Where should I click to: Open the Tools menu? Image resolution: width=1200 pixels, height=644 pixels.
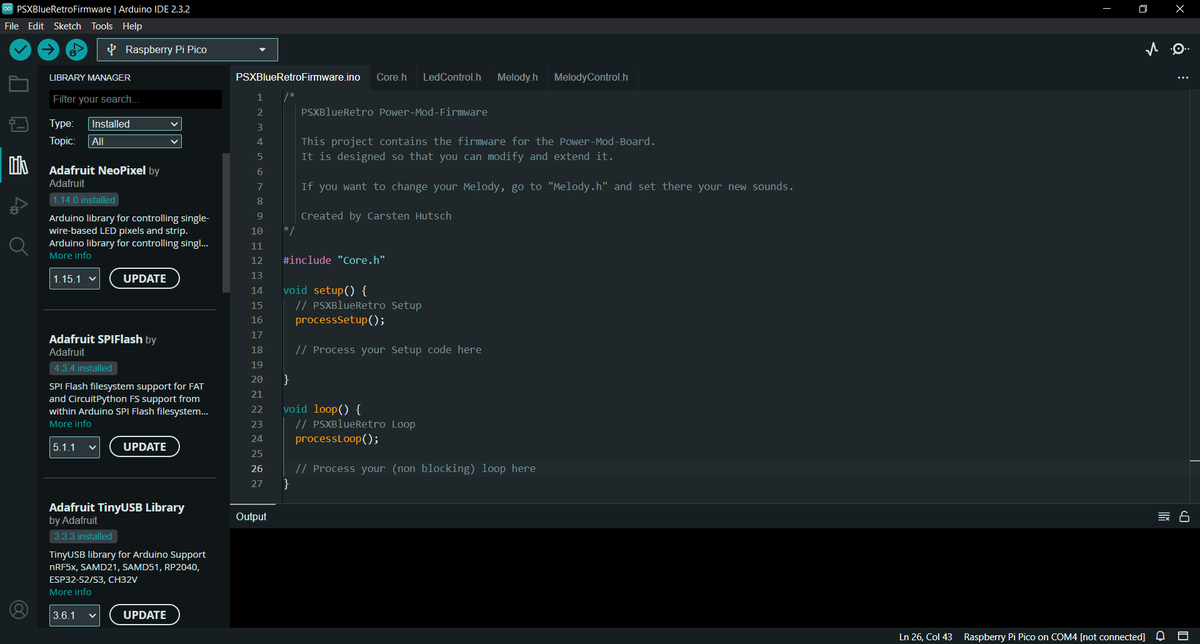[102, 26]
